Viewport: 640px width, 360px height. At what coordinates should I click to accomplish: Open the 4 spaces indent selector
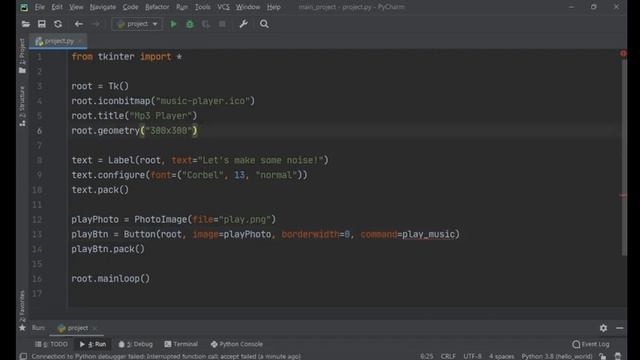tap(502, 356)
